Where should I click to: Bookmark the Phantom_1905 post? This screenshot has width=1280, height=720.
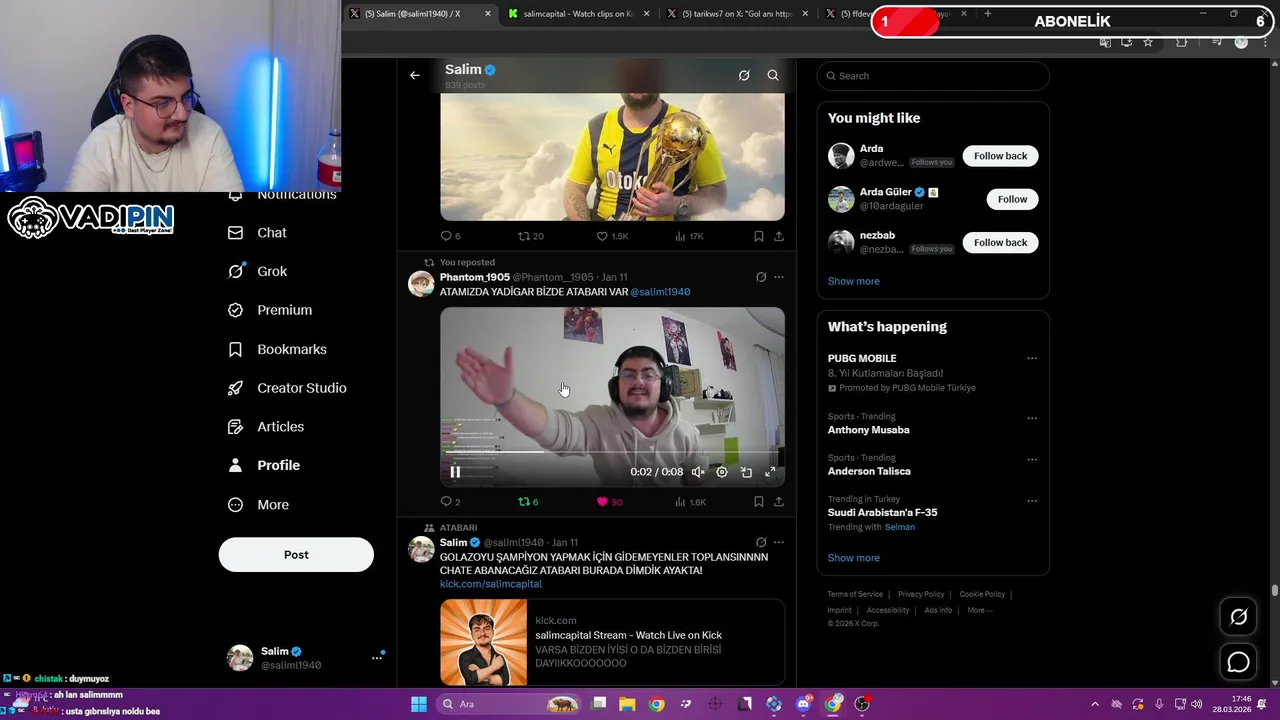pos(758,502)
